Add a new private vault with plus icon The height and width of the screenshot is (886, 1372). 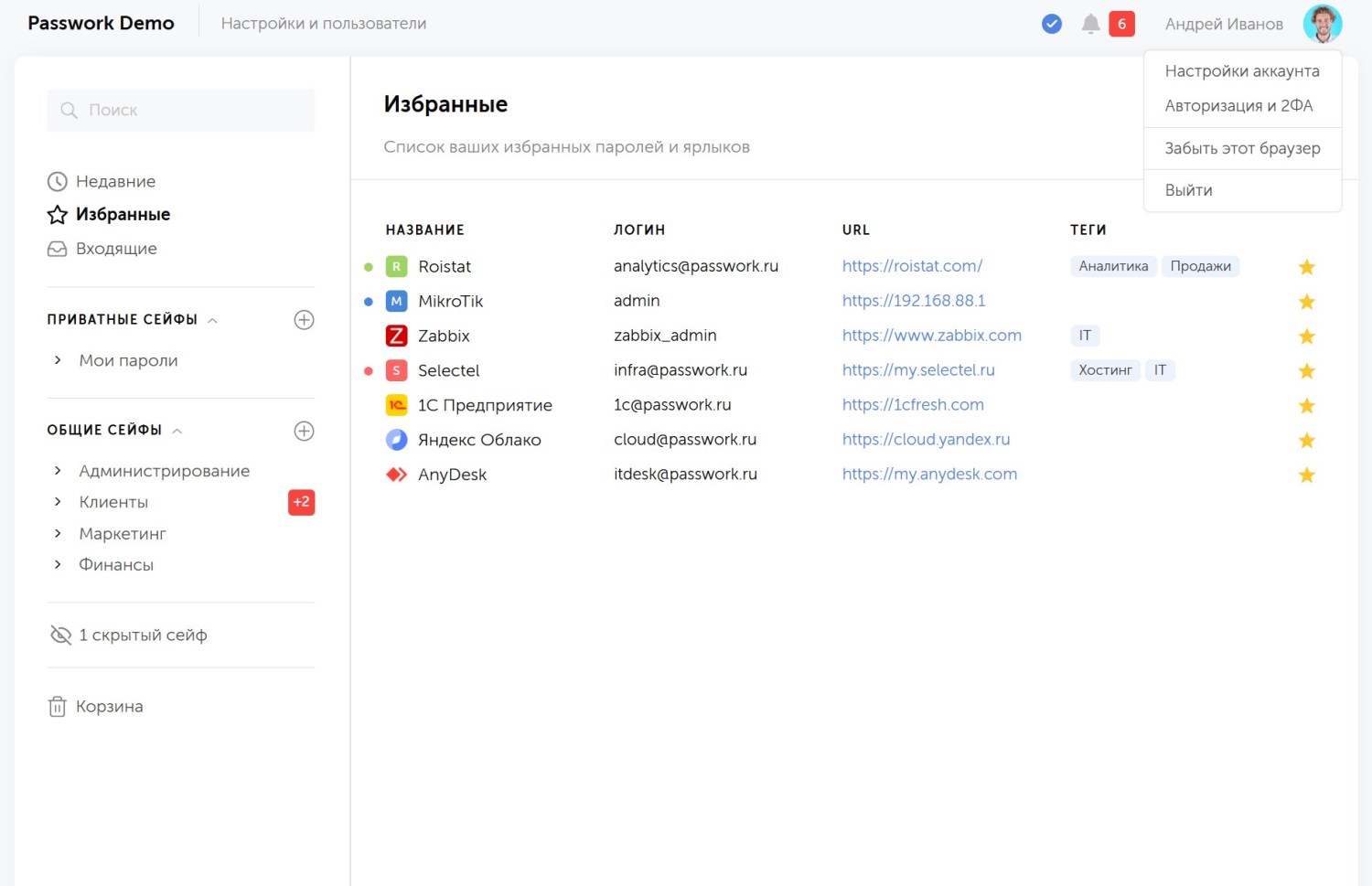304,320
